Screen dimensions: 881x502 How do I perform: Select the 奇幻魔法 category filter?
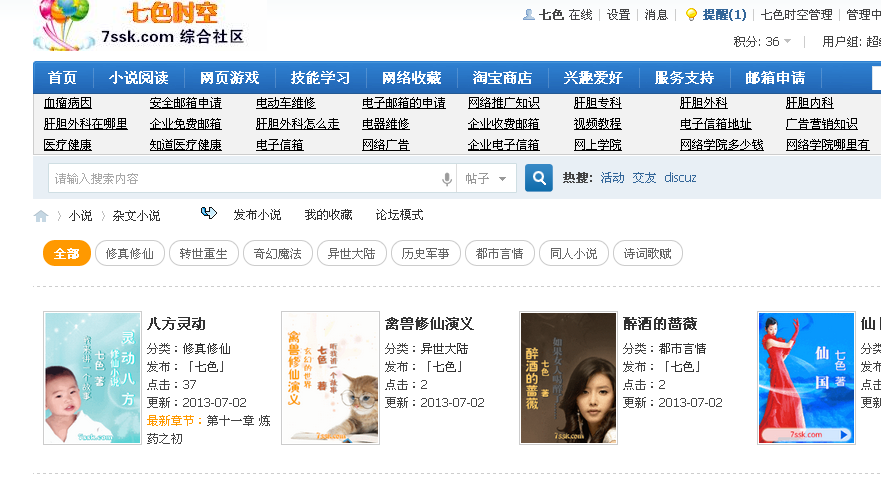click(278, 254)
